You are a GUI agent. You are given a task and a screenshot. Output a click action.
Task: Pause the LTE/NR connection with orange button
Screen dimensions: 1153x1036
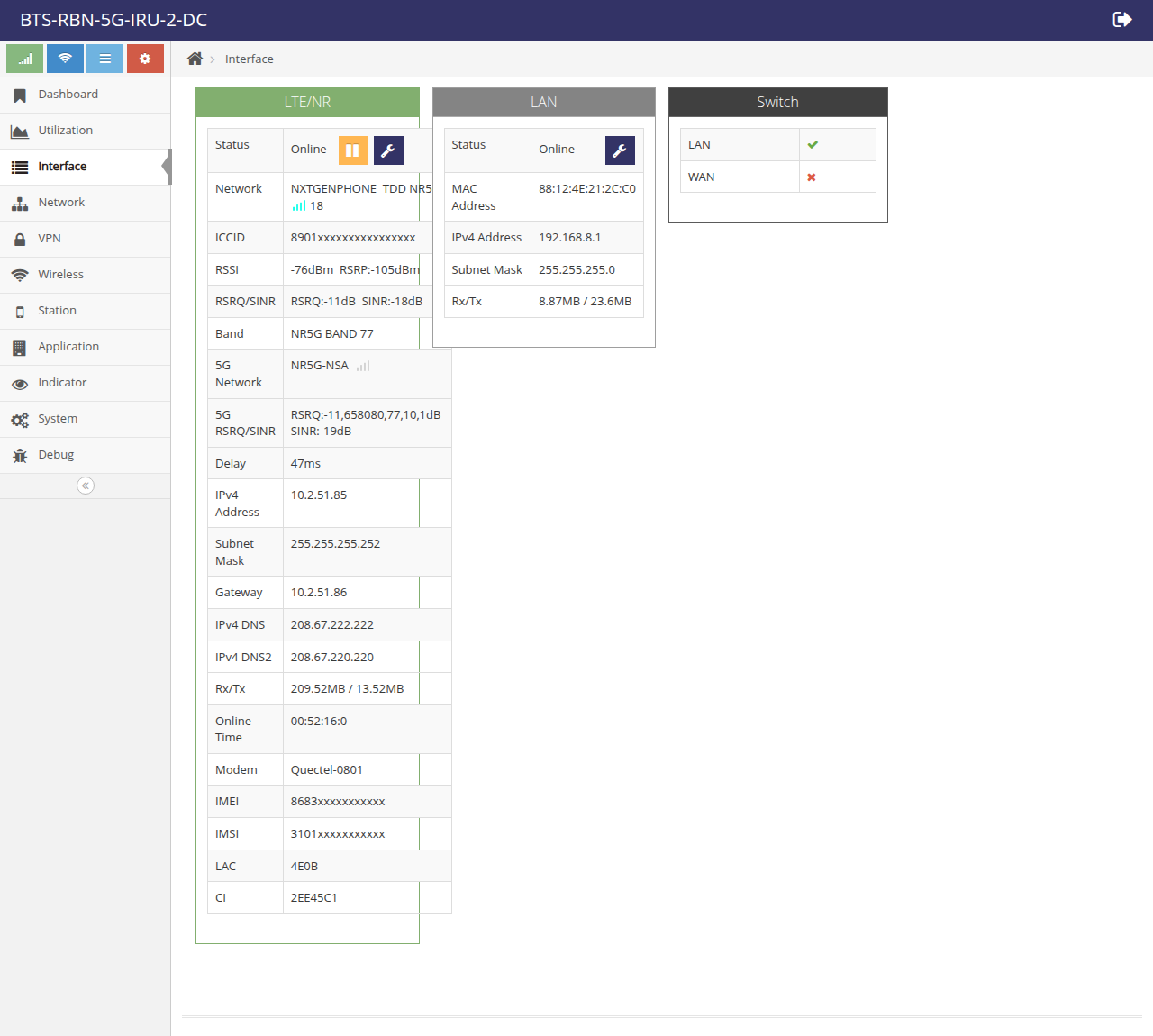point(353,150)
